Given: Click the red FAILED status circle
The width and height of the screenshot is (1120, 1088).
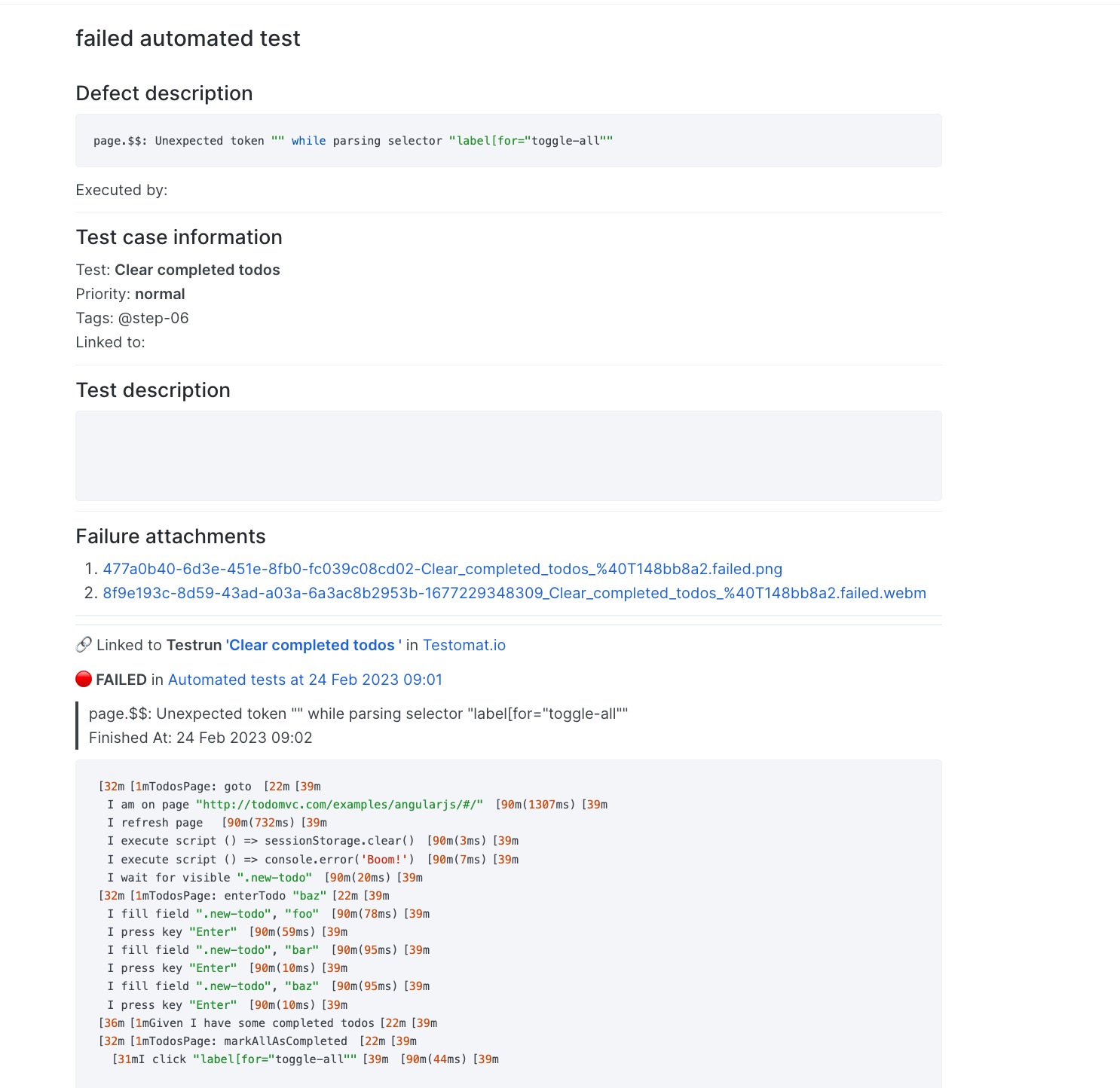Looking at the screenshot, I should click(x=84, y=680).
